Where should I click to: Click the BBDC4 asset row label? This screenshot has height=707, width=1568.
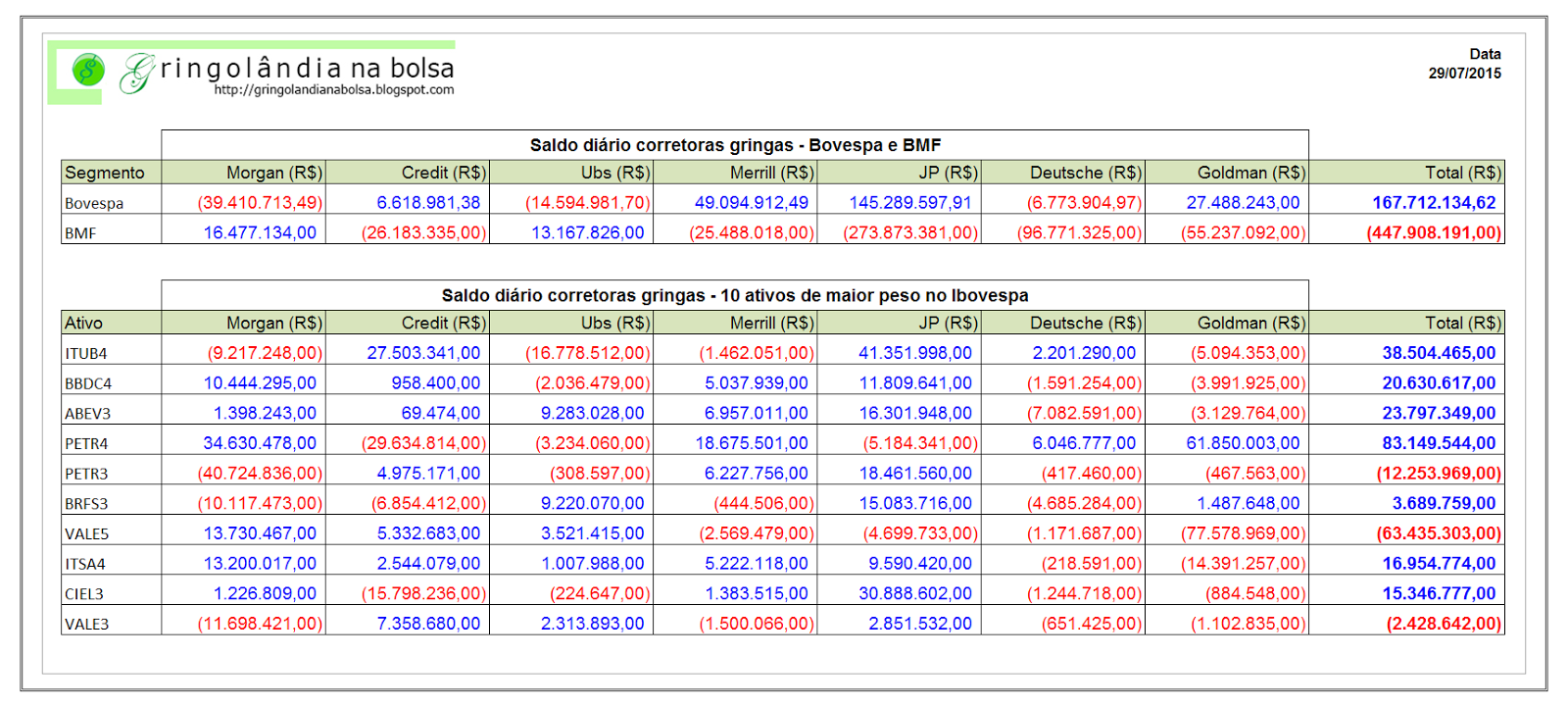pyautogui.click(x=88, y=384)
